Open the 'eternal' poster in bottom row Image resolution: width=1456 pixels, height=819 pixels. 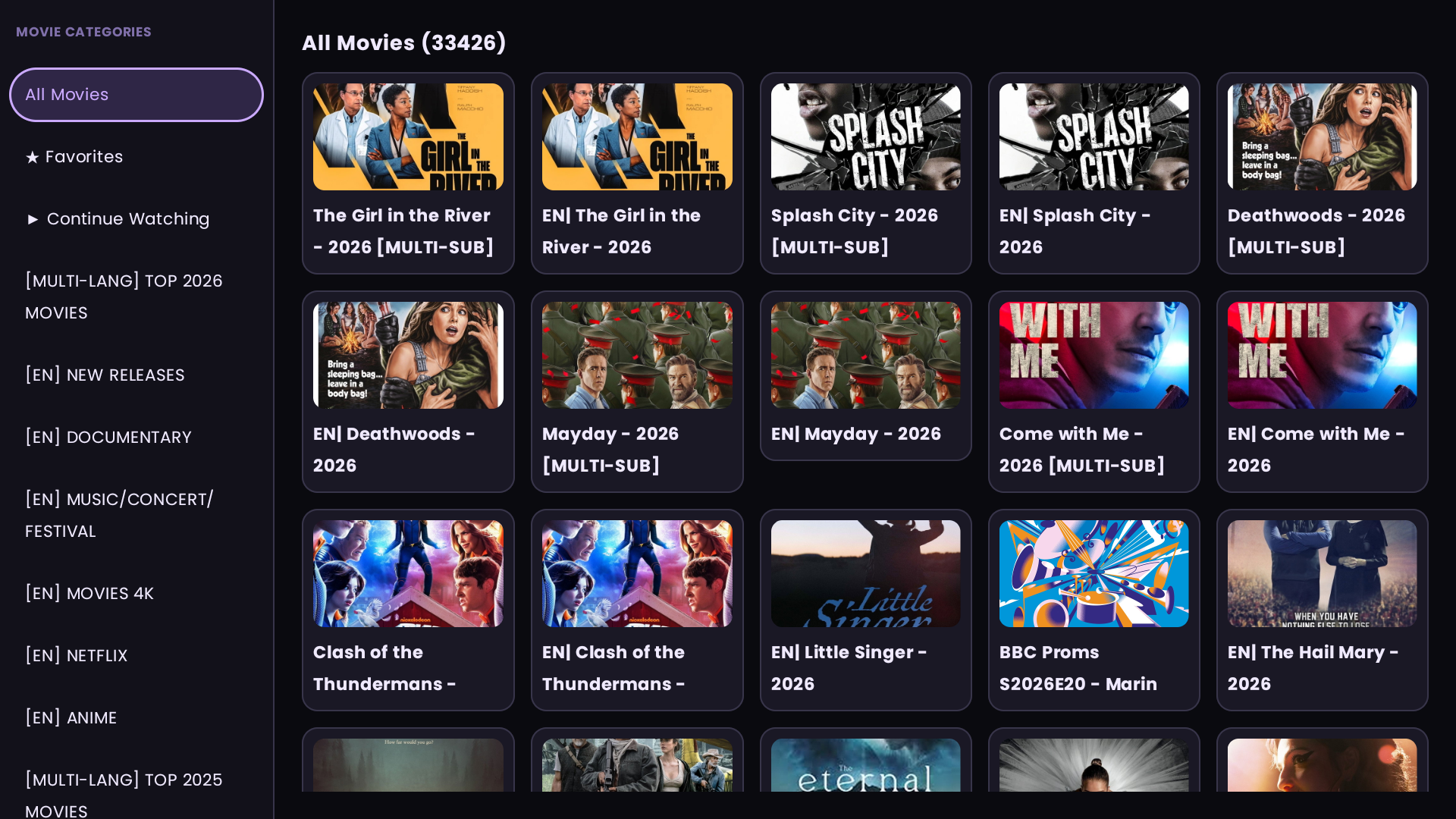[865, 765]
